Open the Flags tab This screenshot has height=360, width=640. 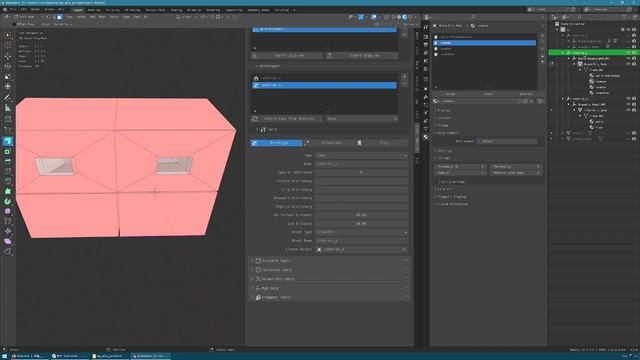click(382, 143)
